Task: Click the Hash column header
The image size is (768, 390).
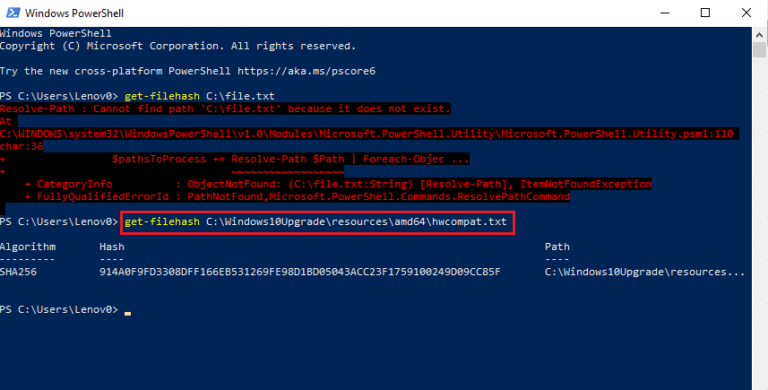Action: (112, 247)
